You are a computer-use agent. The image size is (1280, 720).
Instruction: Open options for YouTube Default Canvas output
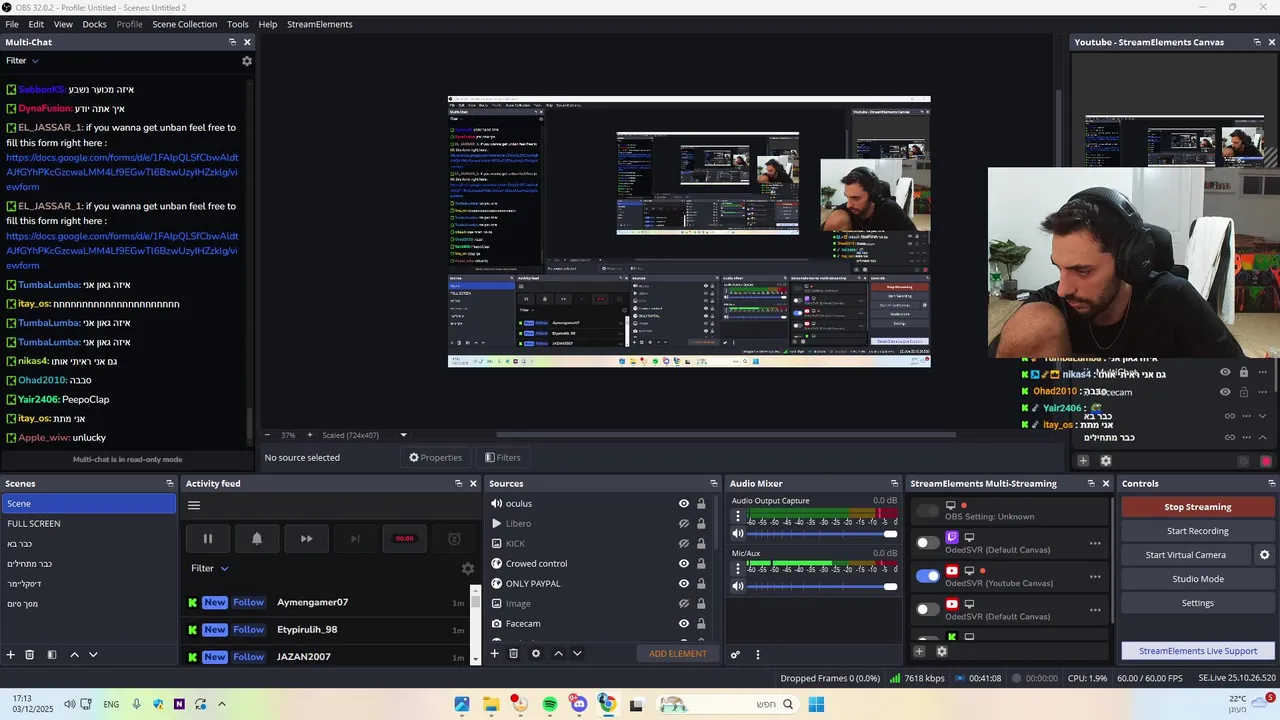tap(1095, 610)
